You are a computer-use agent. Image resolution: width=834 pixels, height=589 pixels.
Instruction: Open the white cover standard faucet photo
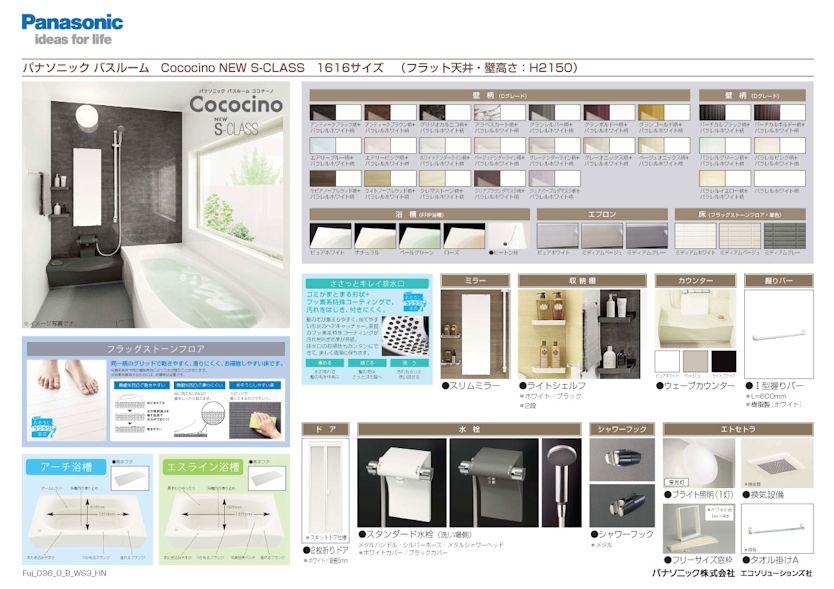click(402, 483)
